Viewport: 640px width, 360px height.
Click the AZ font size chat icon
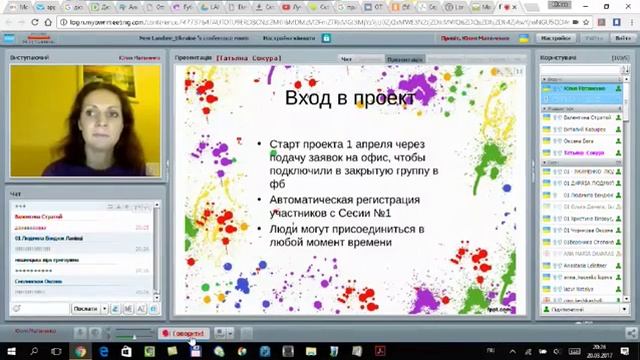pyautogui.click(x=141, y=309)
